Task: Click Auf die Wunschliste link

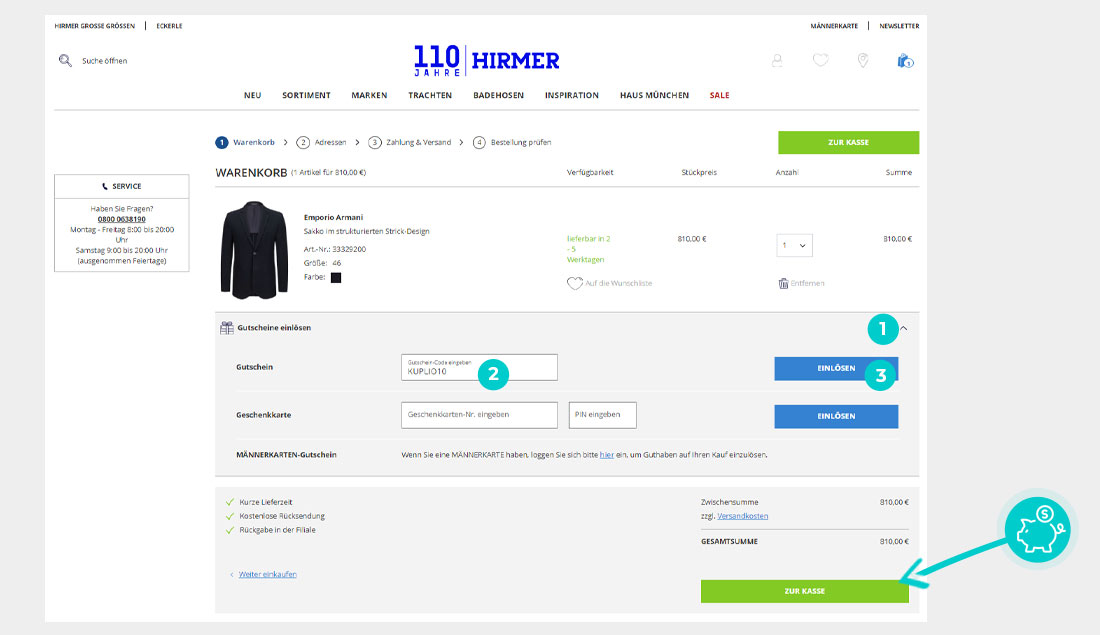Action: click(619, 283)
